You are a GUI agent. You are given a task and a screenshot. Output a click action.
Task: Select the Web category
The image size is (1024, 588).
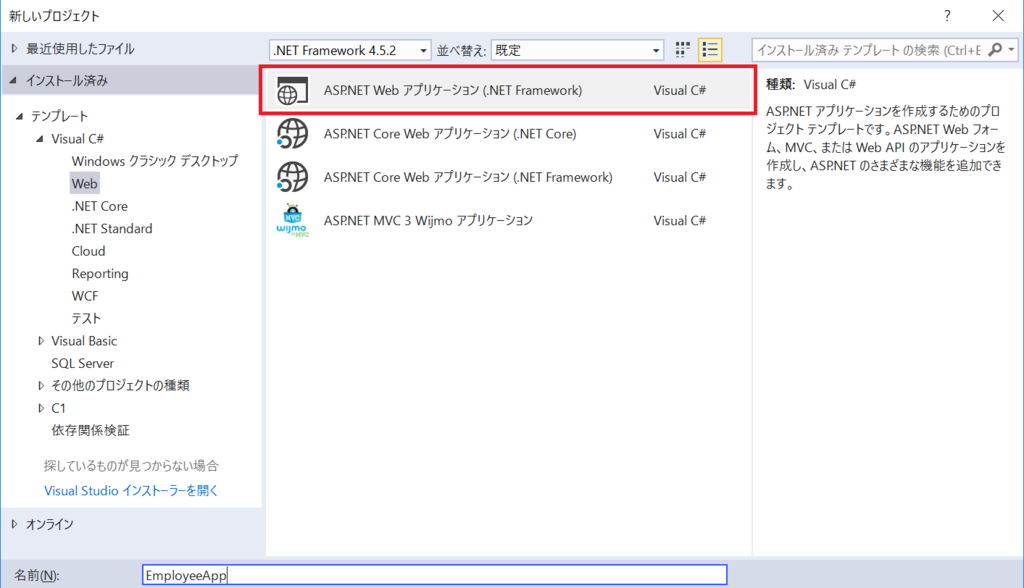pos(84,184)
